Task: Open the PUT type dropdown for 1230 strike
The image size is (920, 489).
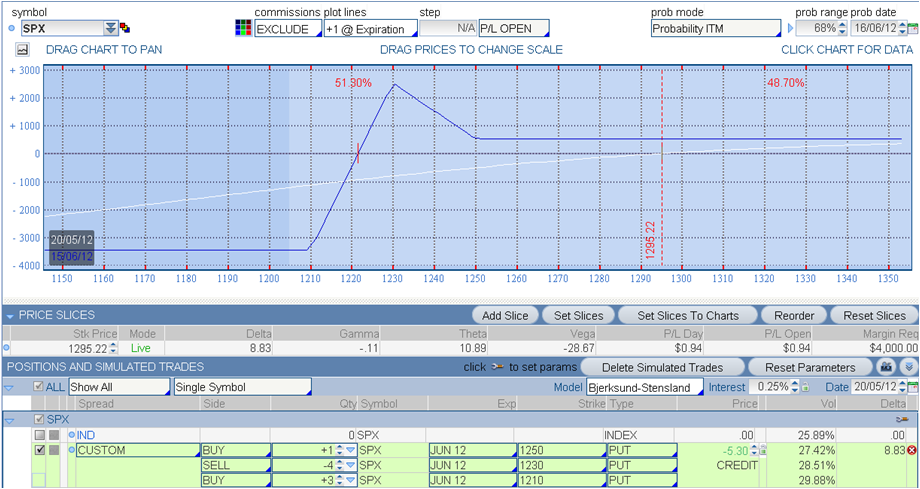Action: [642, 466]
